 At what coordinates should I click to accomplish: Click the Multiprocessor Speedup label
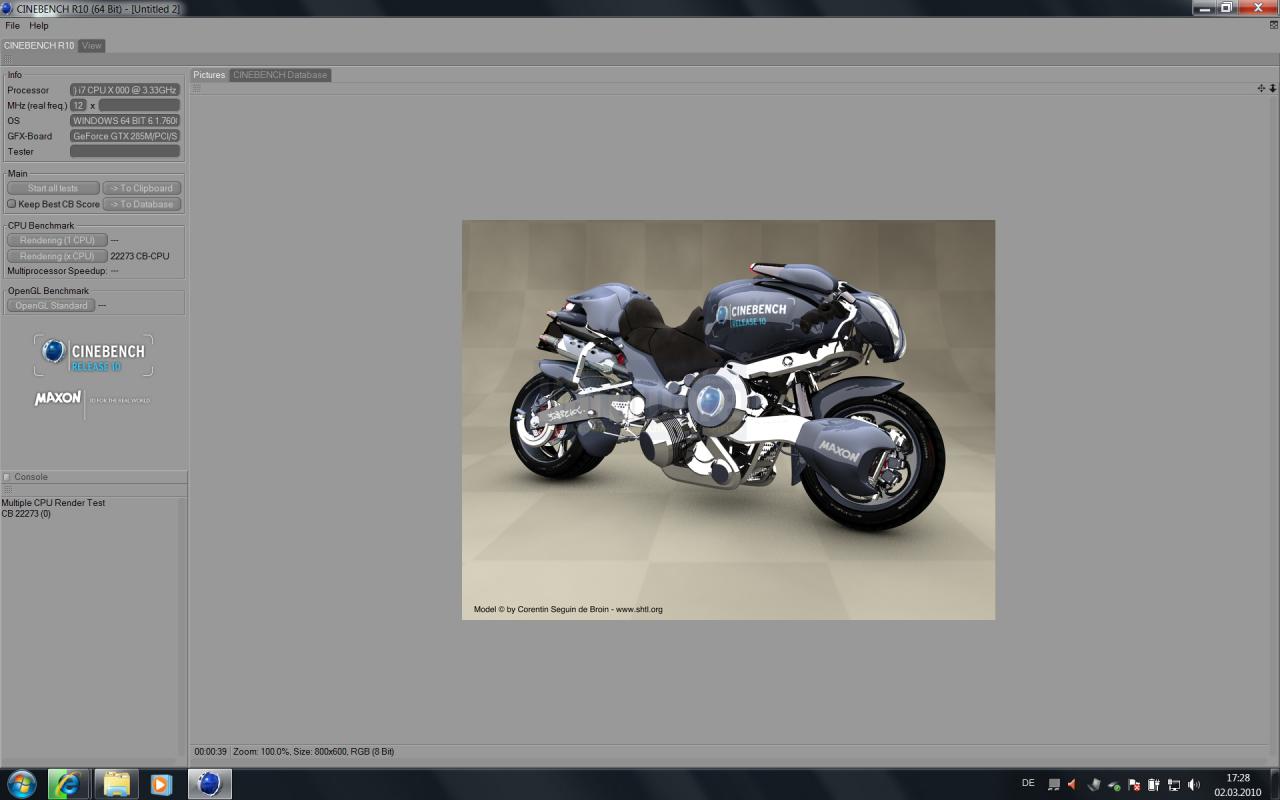(x=57, y=271)
